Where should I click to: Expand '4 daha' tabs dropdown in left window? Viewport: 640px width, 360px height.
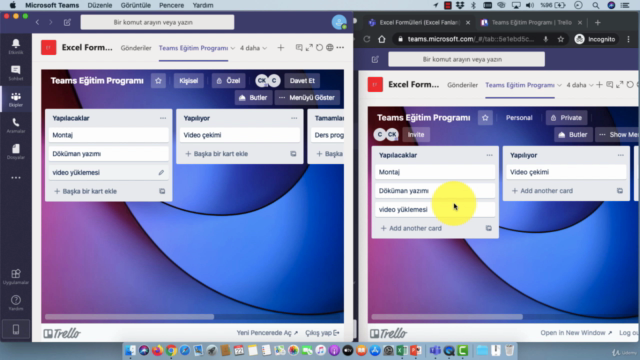pos(264,48)
